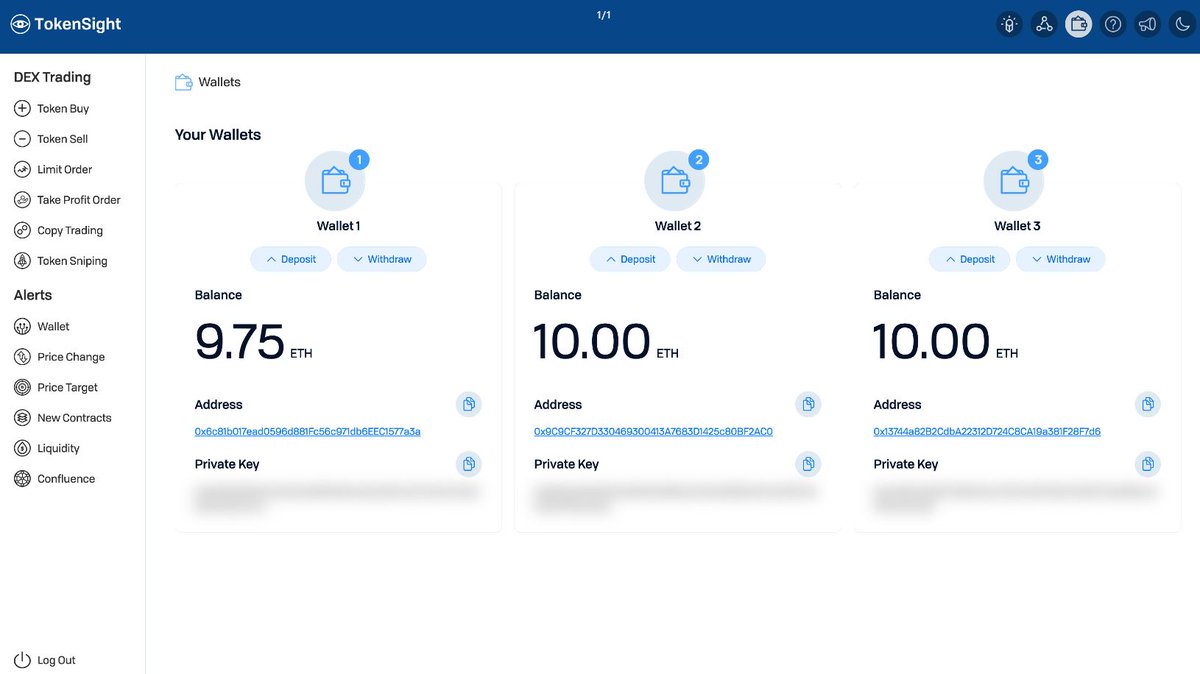Copy Wallet 2 private key
1200x674 pixels.
click(x=808, y=464)
